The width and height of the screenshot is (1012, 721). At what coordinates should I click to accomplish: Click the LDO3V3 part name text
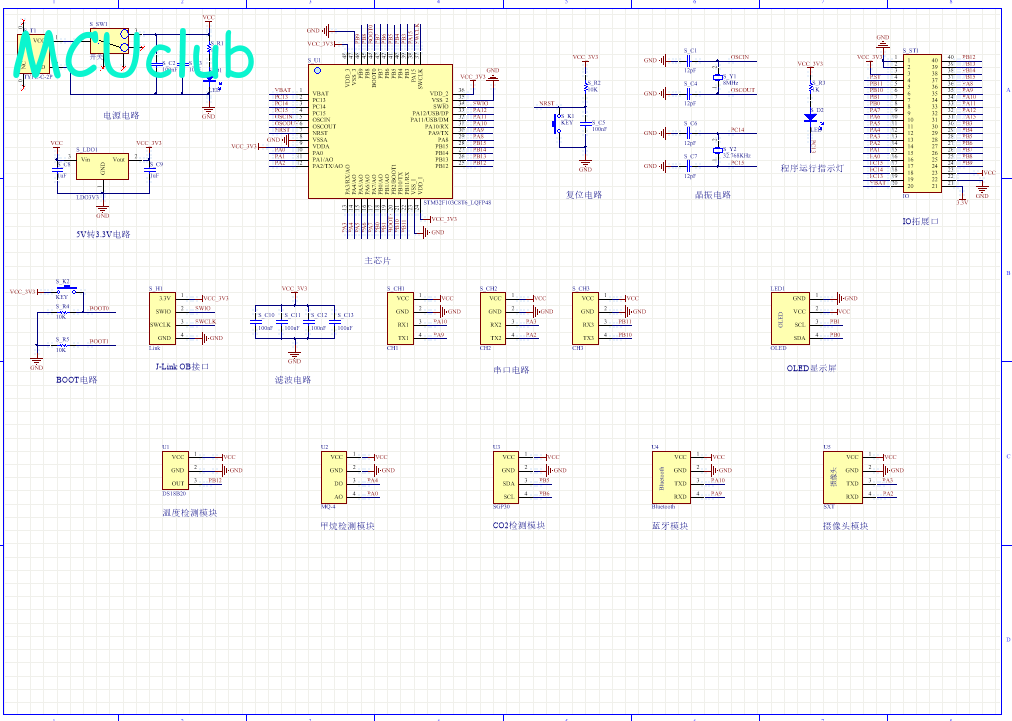click(x=88, y=198)
